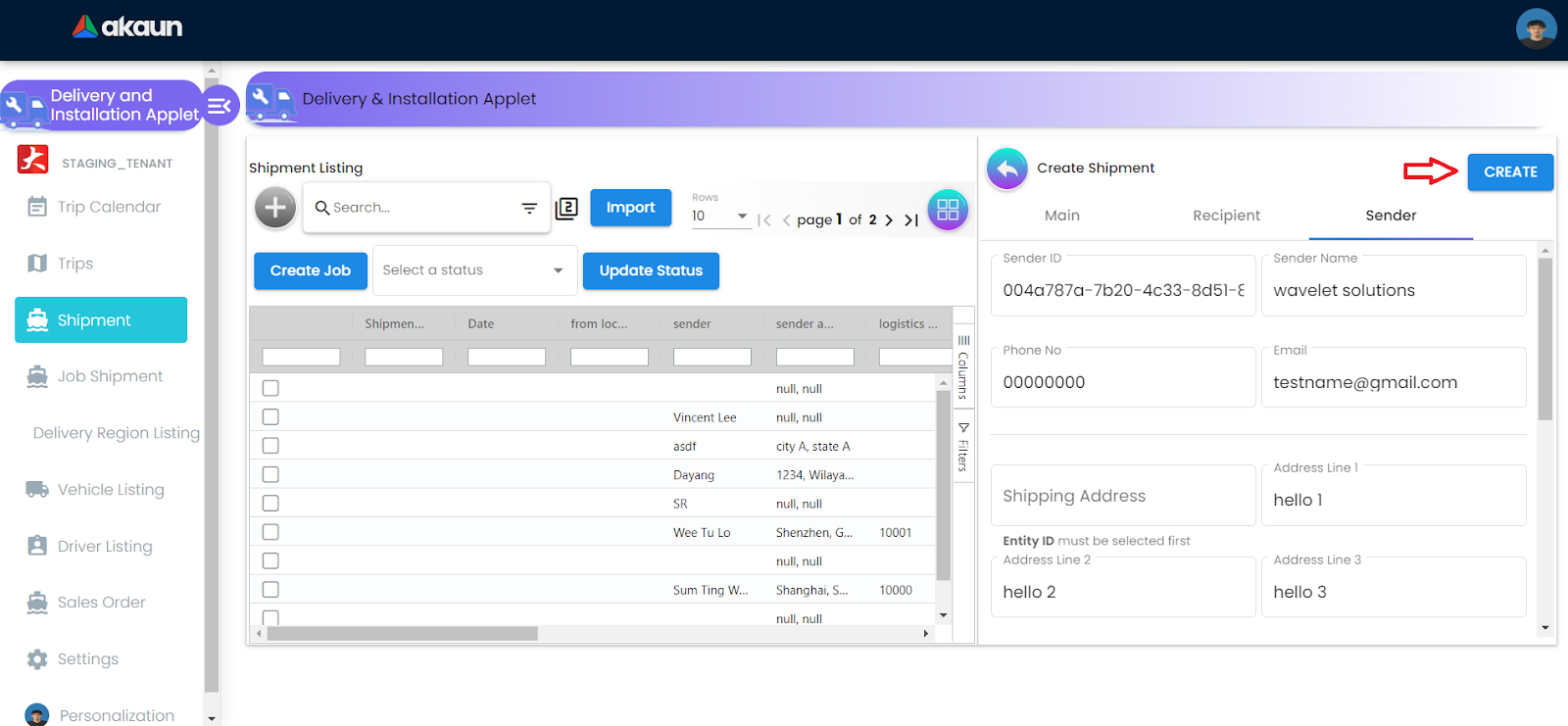1568x726 pixels.
Task: Switch to the Recipient tab
Action: [1227, 216]
